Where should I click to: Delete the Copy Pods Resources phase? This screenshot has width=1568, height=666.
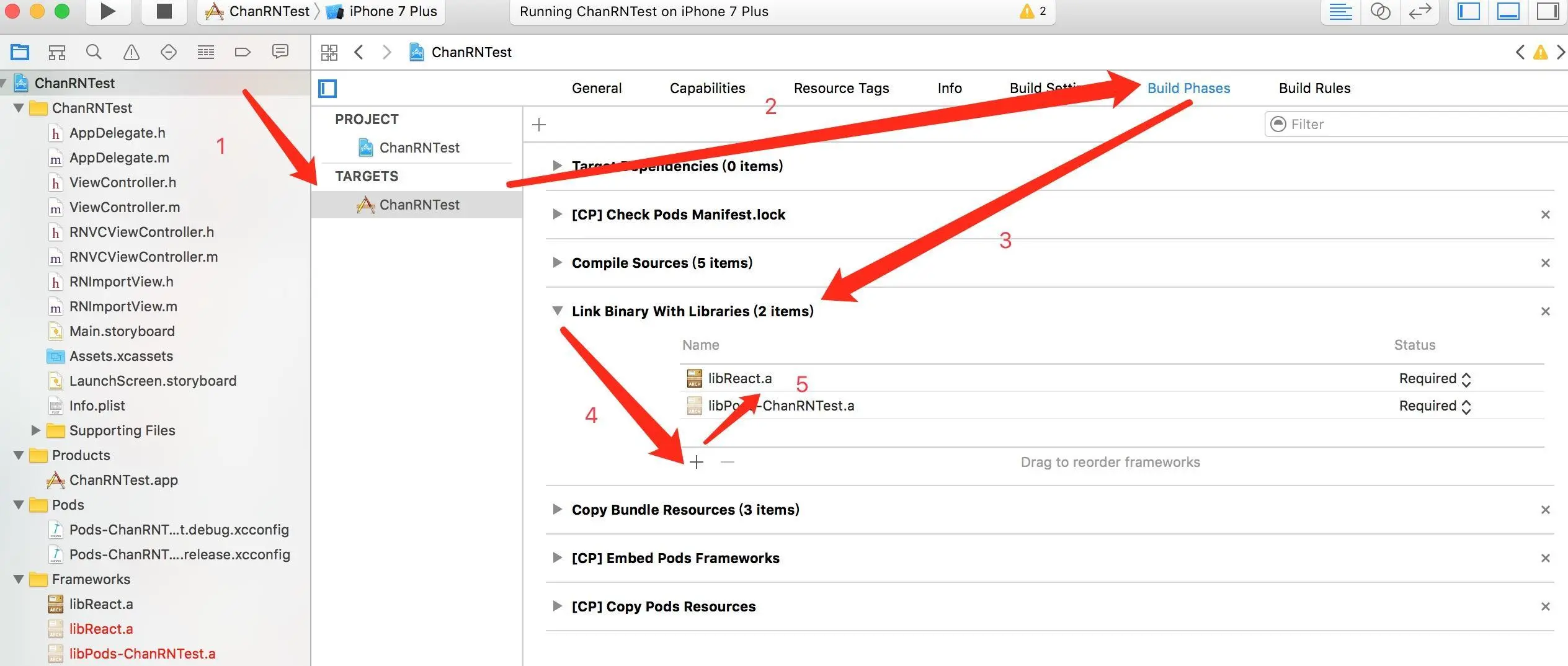[x=1546, y=606]
